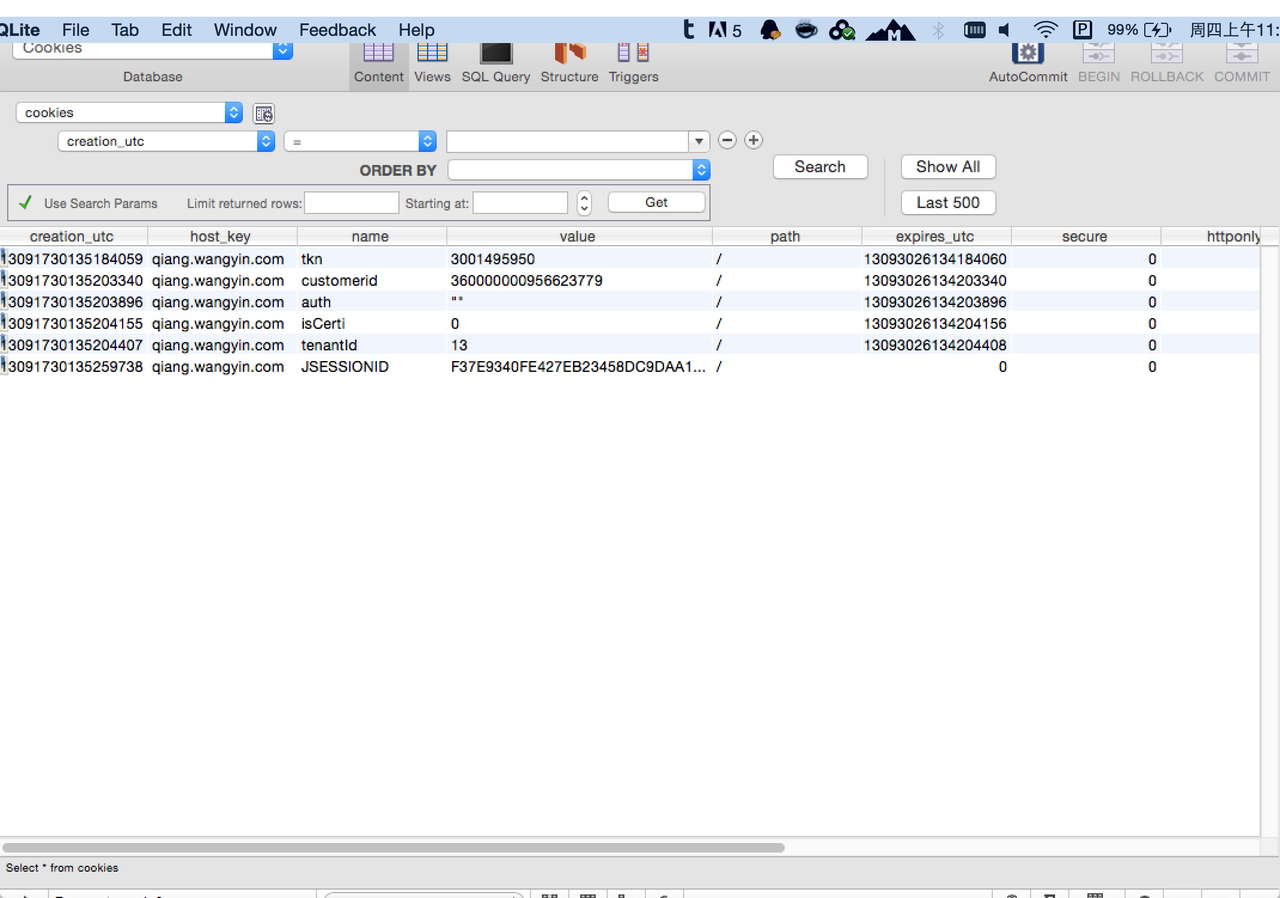Click the Starting at stepper arrows
The width and height of the screenshot is (1280, 898).
tap(584, 203)
